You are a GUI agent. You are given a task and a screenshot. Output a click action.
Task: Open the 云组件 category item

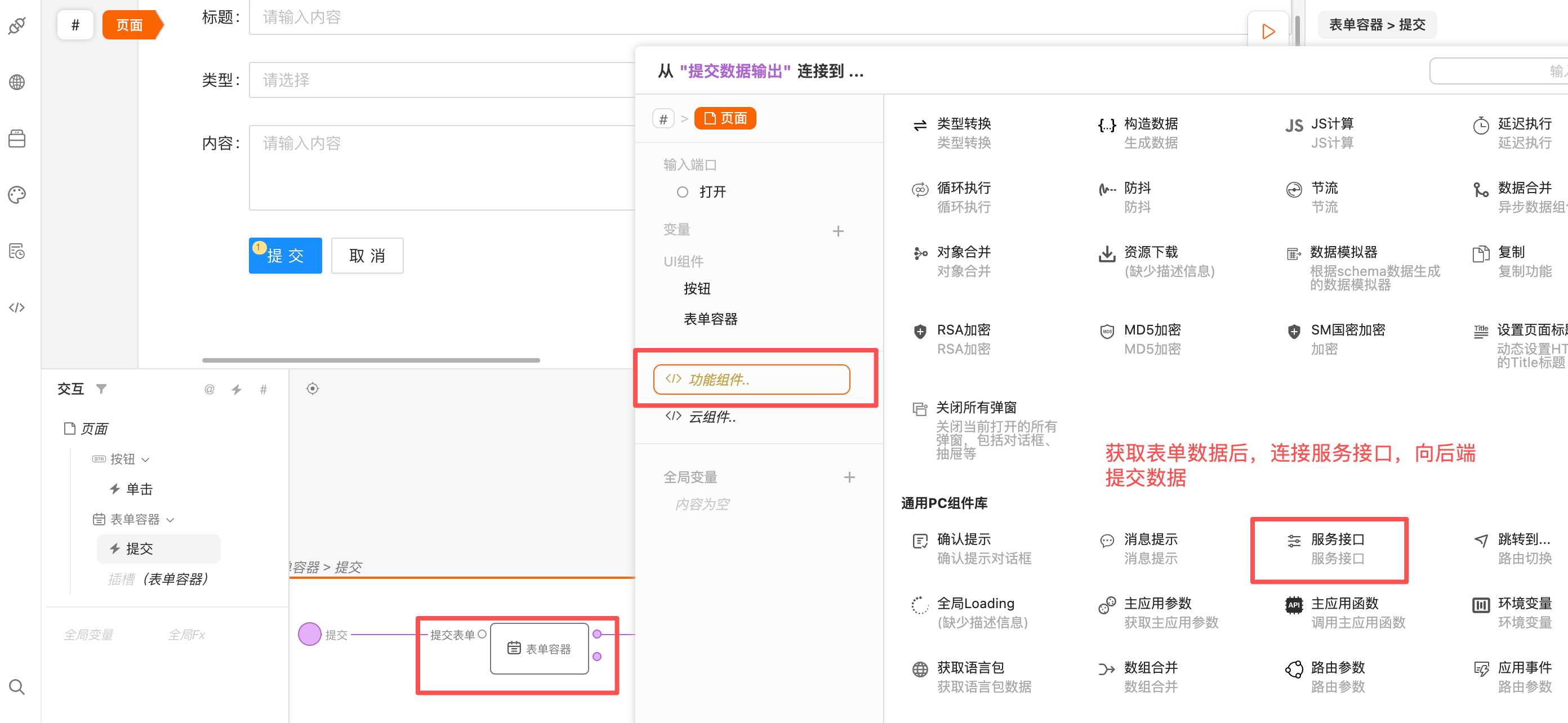point(711,417)
